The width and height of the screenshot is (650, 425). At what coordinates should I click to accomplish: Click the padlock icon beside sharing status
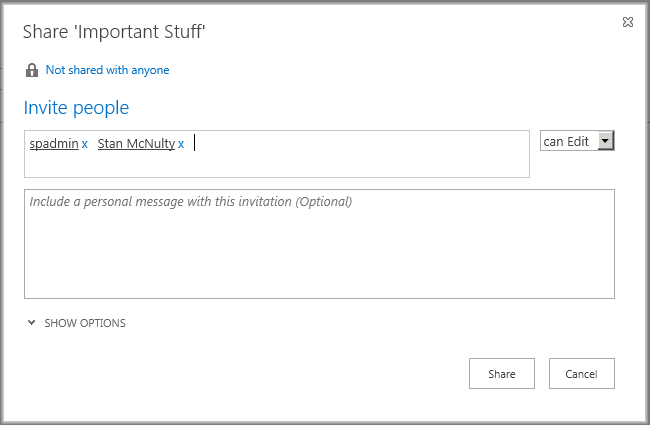pyautogui.click(x=32, y=71)
